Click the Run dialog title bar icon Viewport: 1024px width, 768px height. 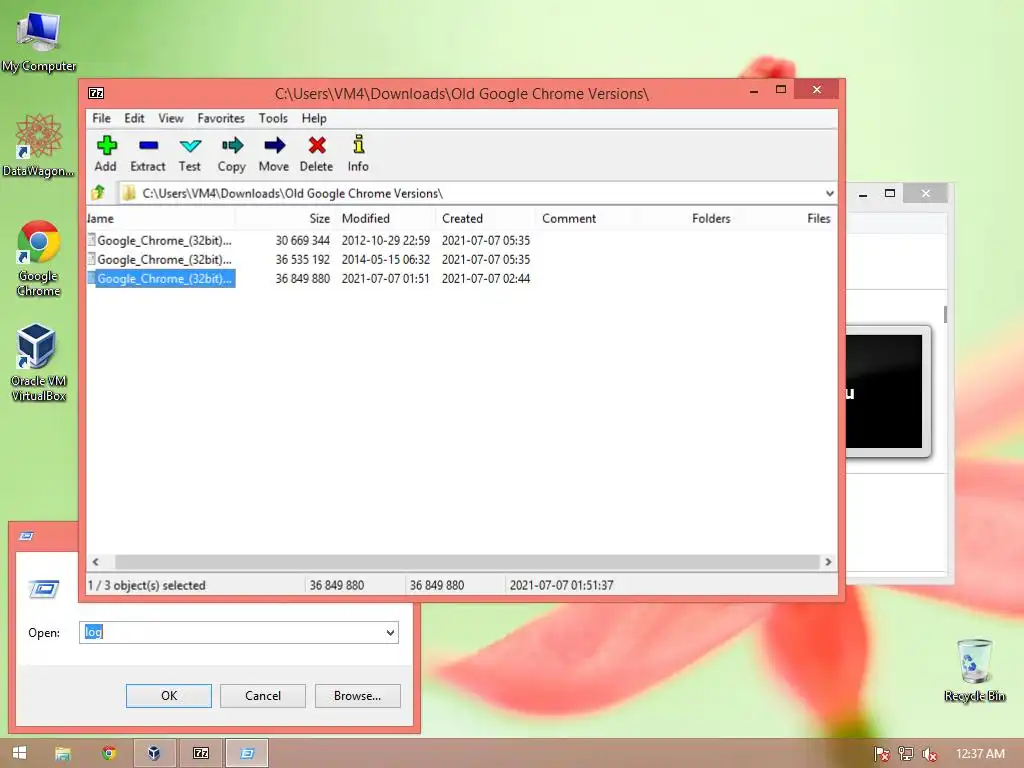[26, 536]
